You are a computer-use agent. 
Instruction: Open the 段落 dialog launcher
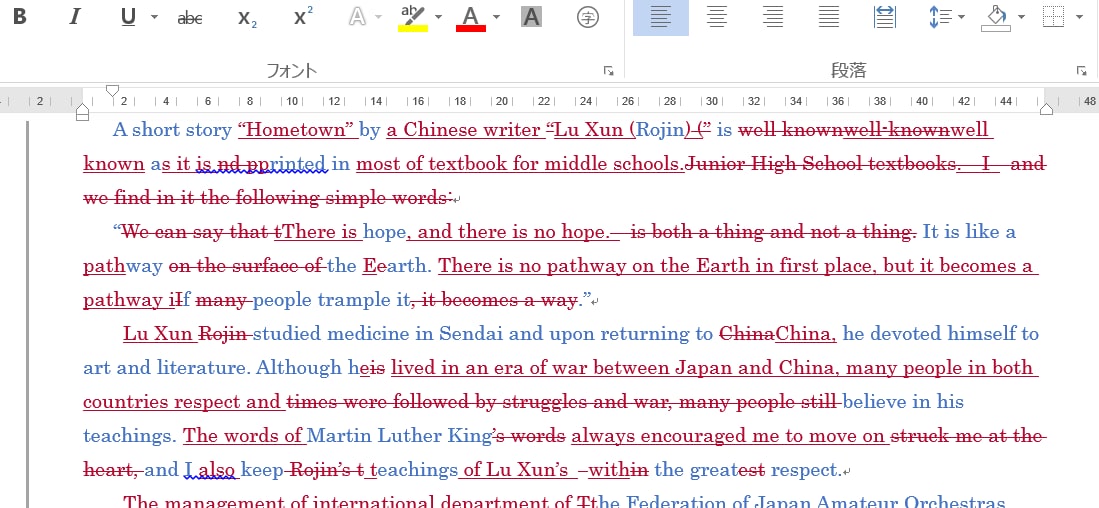coord(1083,71)
